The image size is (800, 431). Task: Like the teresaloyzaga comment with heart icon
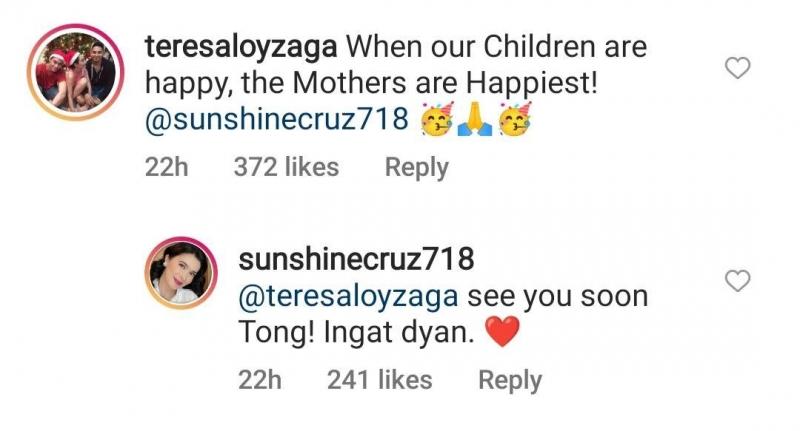pos(737,69)
